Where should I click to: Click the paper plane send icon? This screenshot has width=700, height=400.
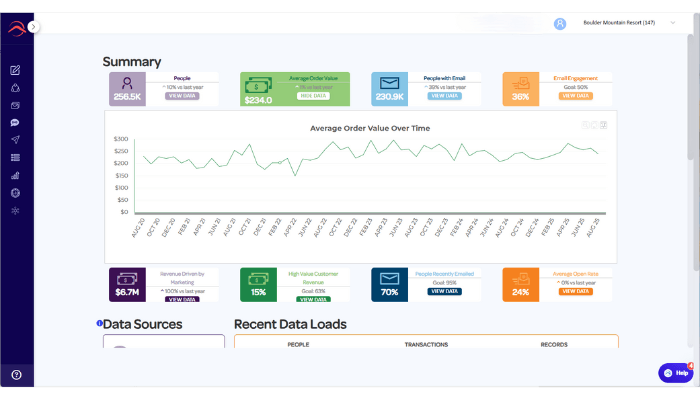[16, 140]
